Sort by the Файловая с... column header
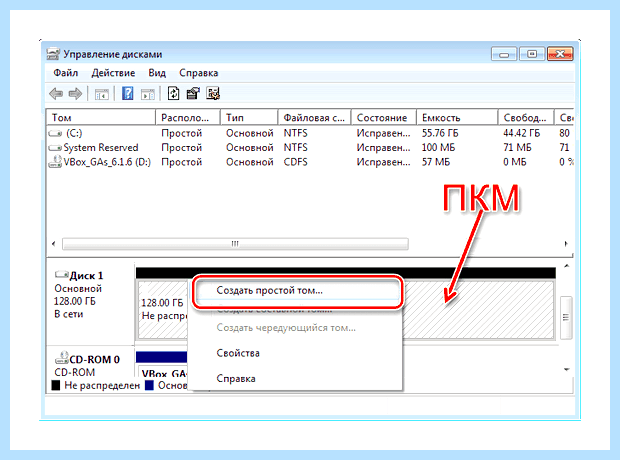Image resolution: width=620 pixels, height=460 pixels. 314,117
